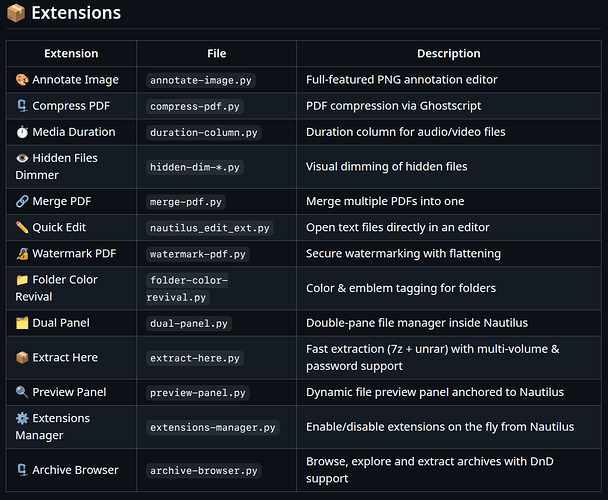608x500 pixels.
Task: Click the Archive Browser extension name
Action: [75, 470]
